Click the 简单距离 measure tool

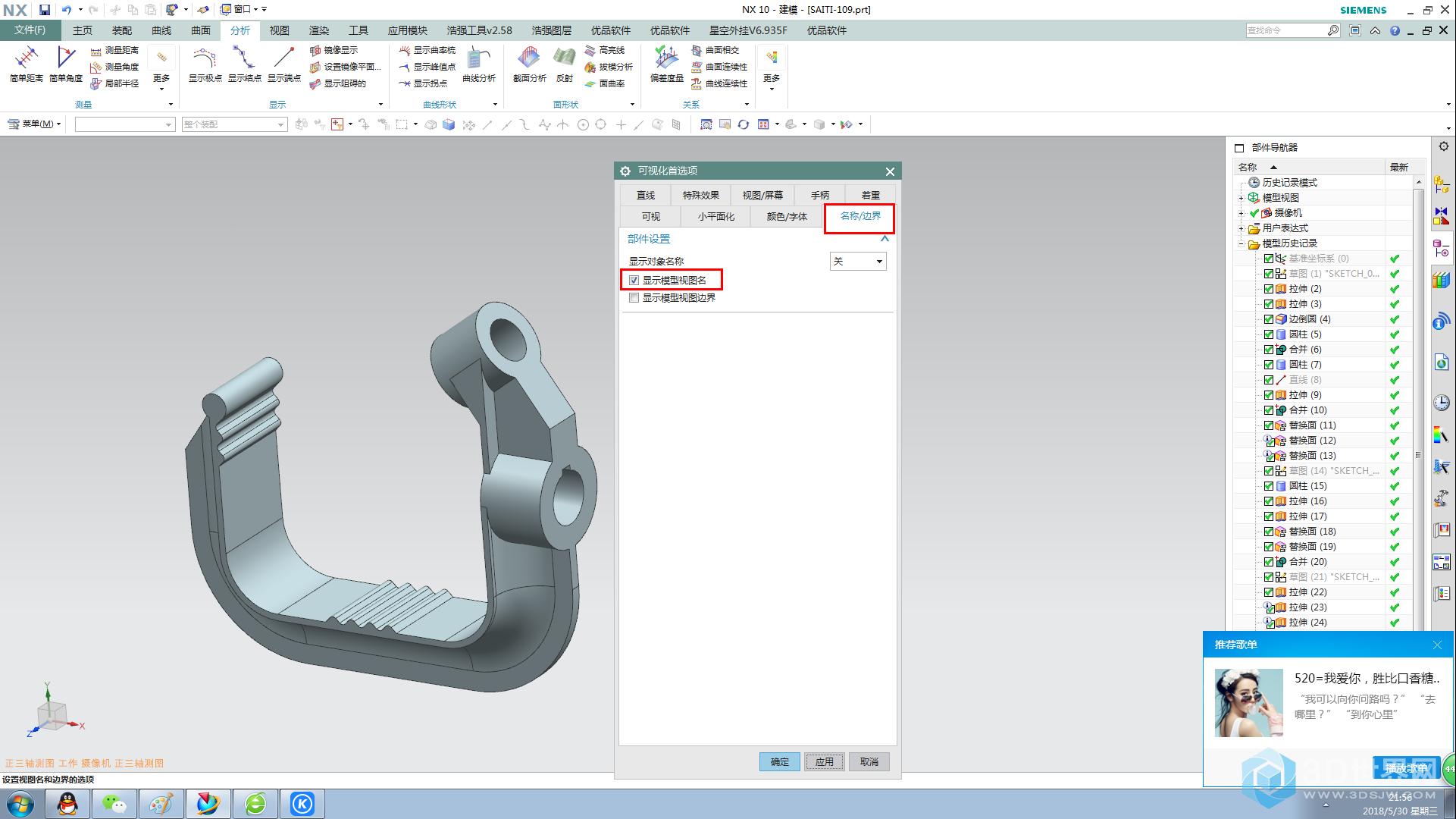(27, 64)
